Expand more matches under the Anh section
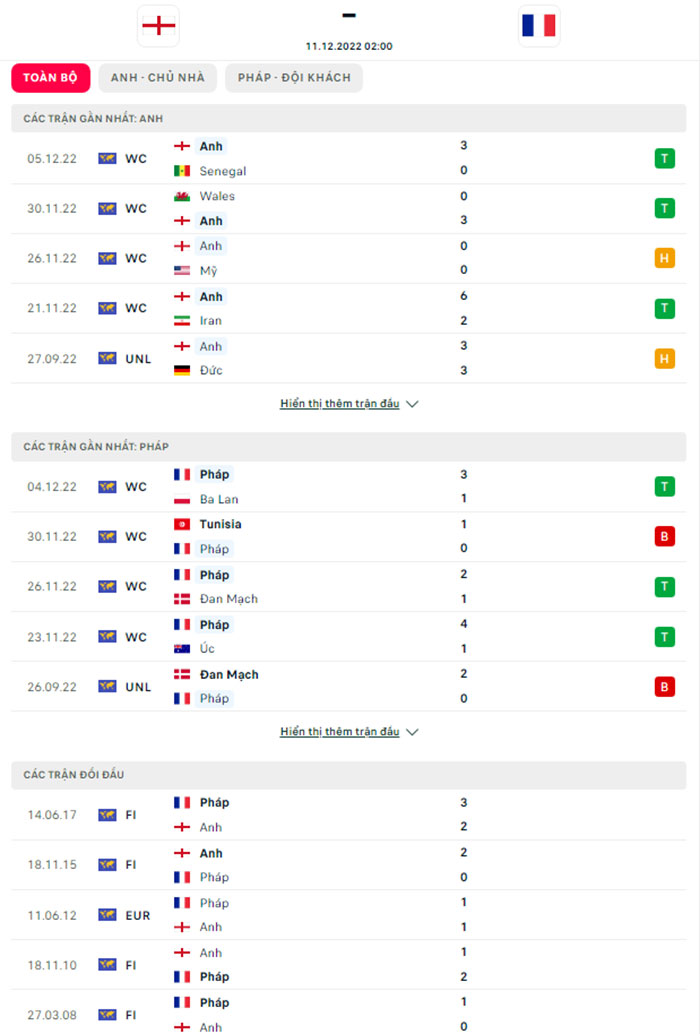The image size is (700, 1034). point(349,404)
